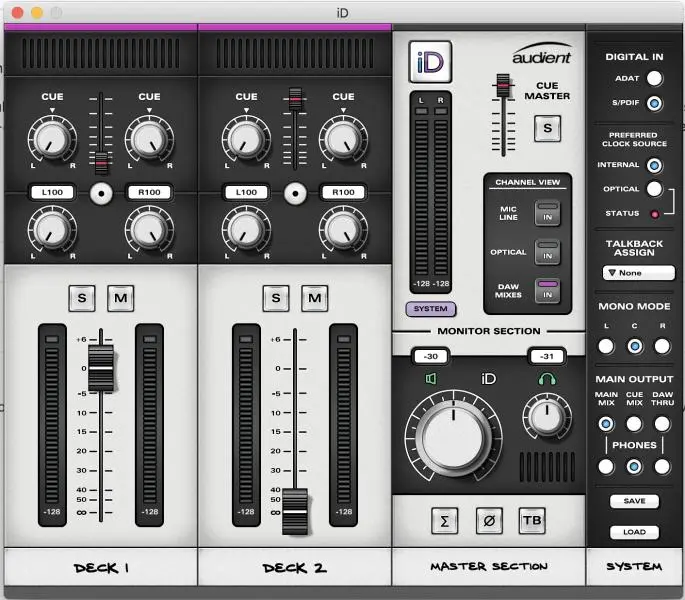The image size is (685, 600).
Task: Click the green speaker monitor icon
Action: pos(431,379)
